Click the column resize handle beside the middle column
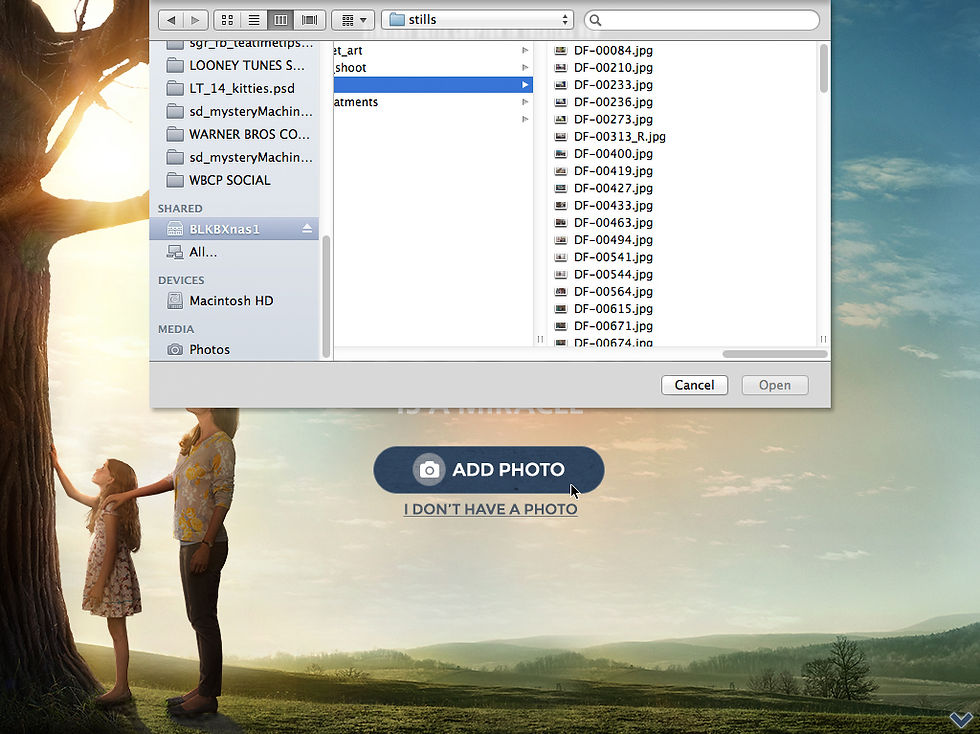The image size is (980, 734). [540, 339]
